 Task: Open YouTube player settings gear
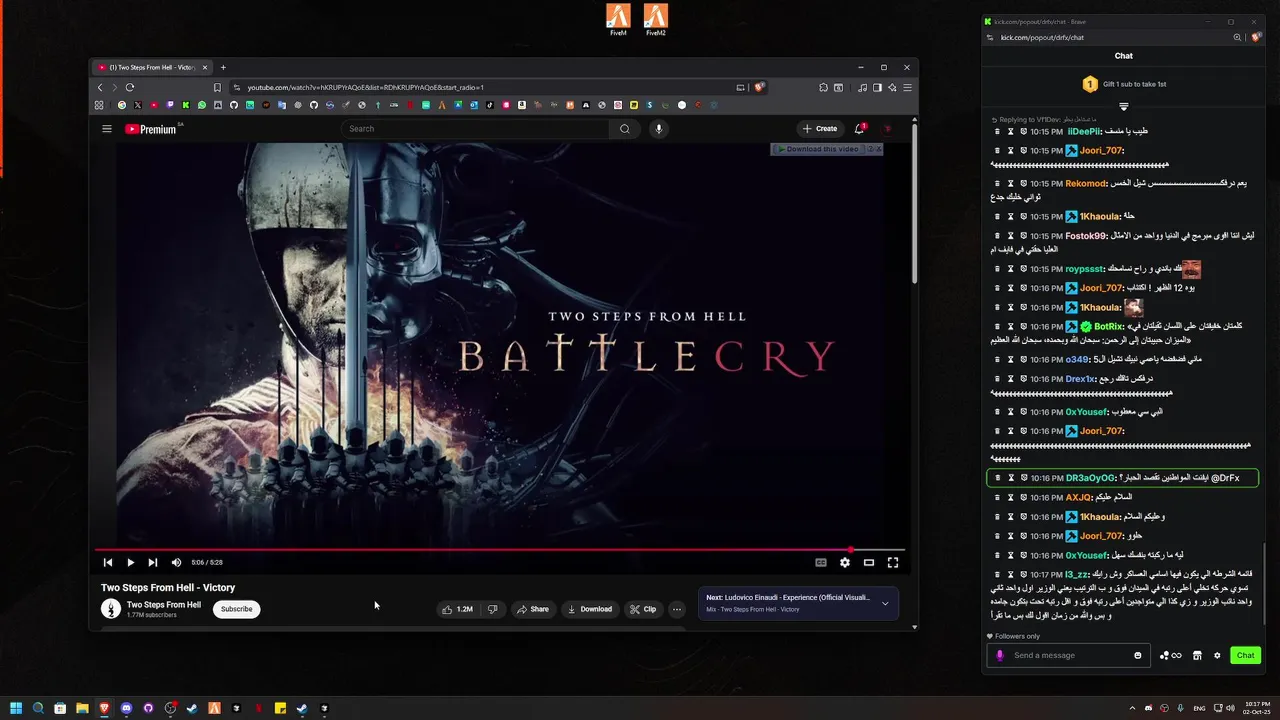[845, 563]
